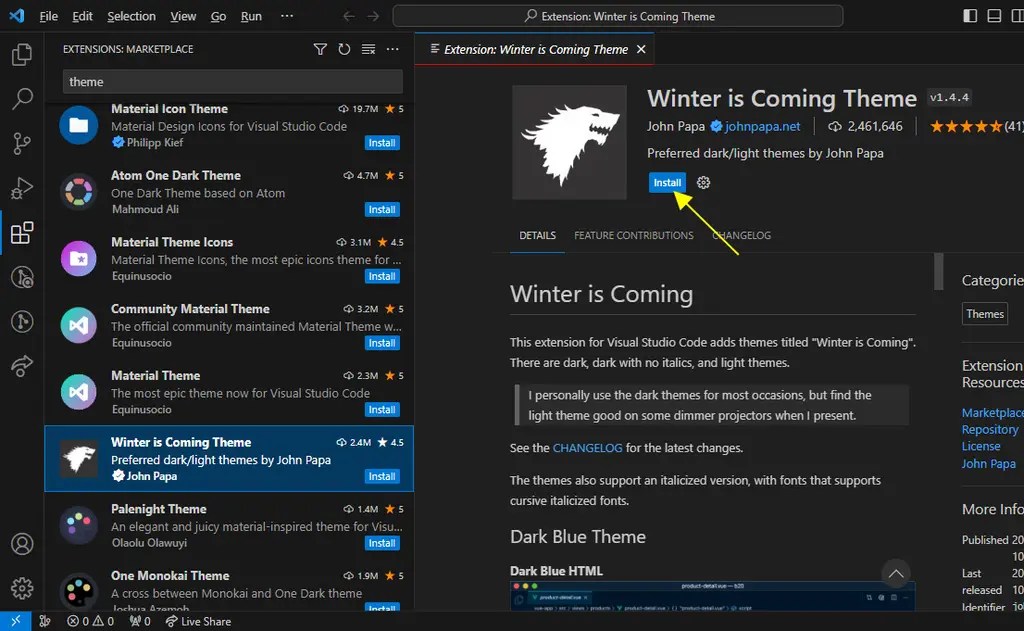1024x631 pixels.
Task: Close the Winter is Coming Theme tab
Action: (641, 49)
